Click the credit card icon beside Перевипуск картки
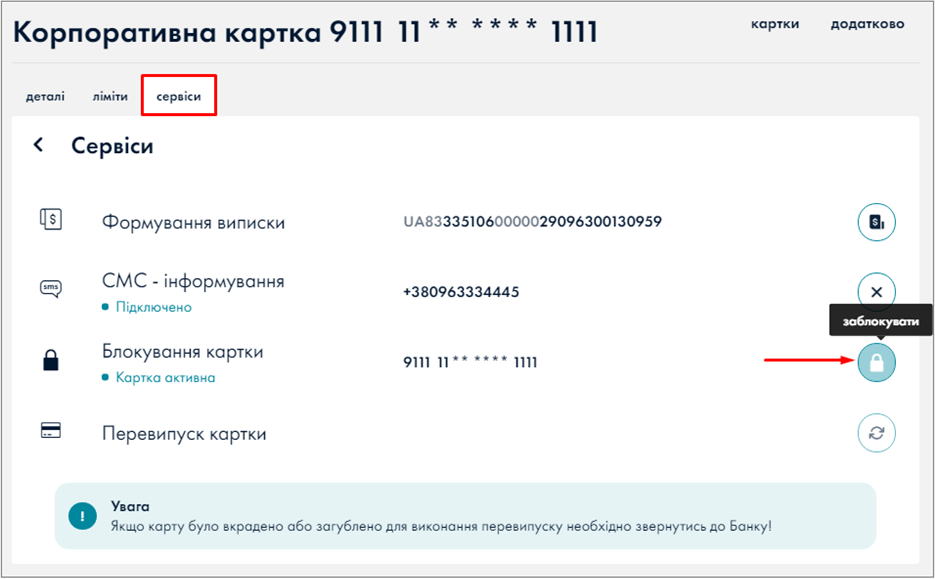 pyautogui.click(x=50, y=431)
